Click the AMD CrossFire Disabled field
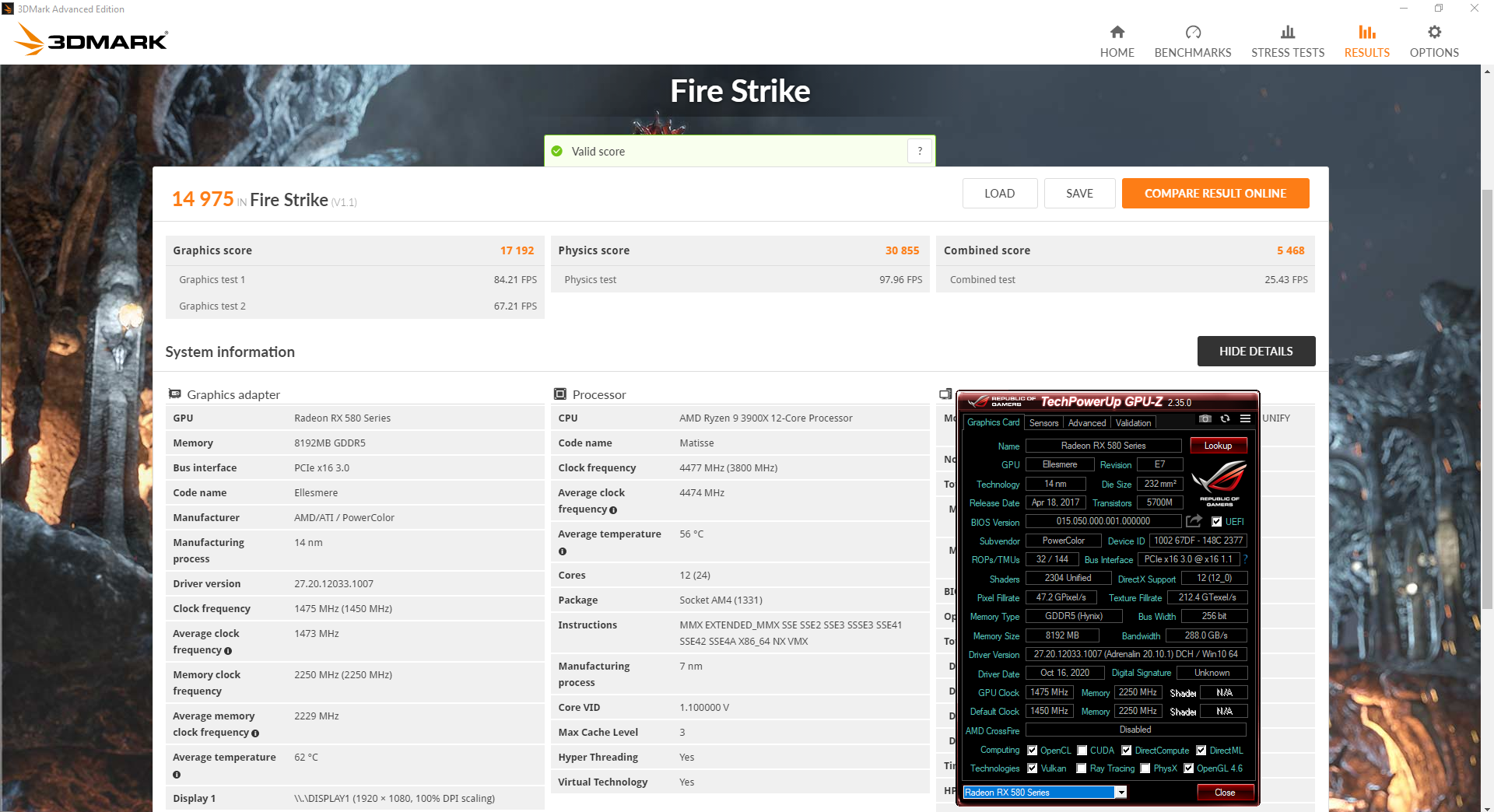 coord(1136,730)
